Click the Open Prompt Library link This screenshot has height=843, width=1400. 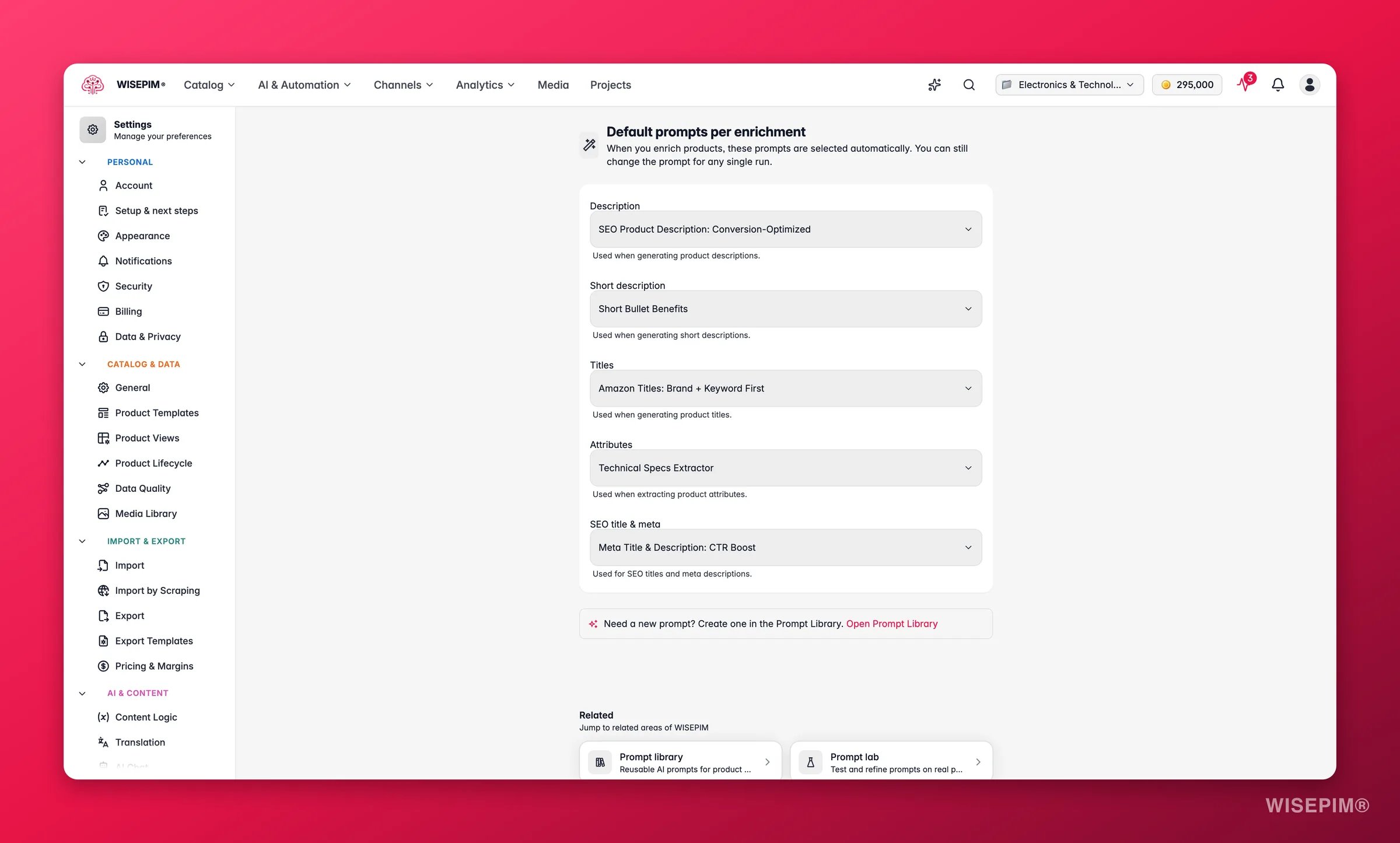(x=892, y=624)
